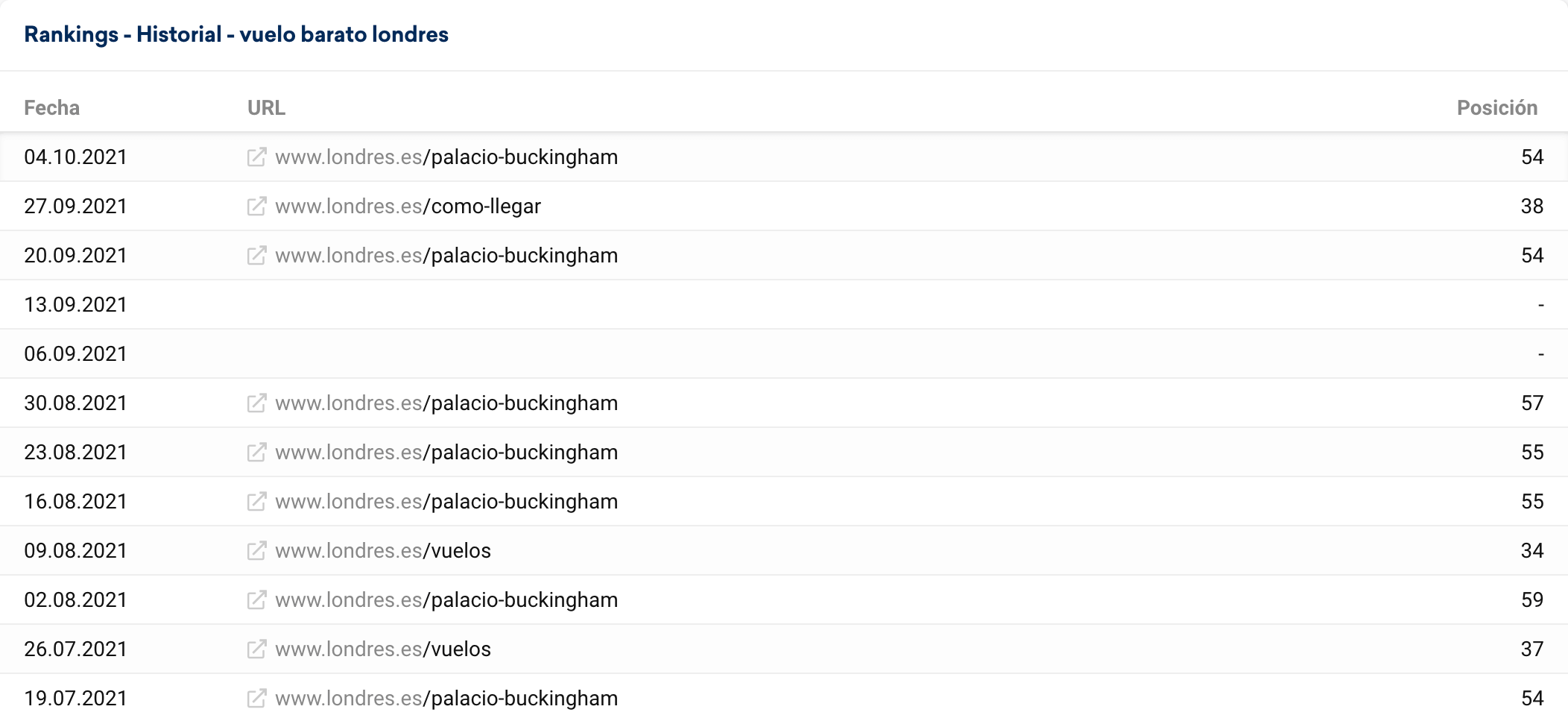The width and height of the screenshot is (1568, 721).
Task: Open the vuelos URL dated 09.08.2021
Action: coord(383,551)
